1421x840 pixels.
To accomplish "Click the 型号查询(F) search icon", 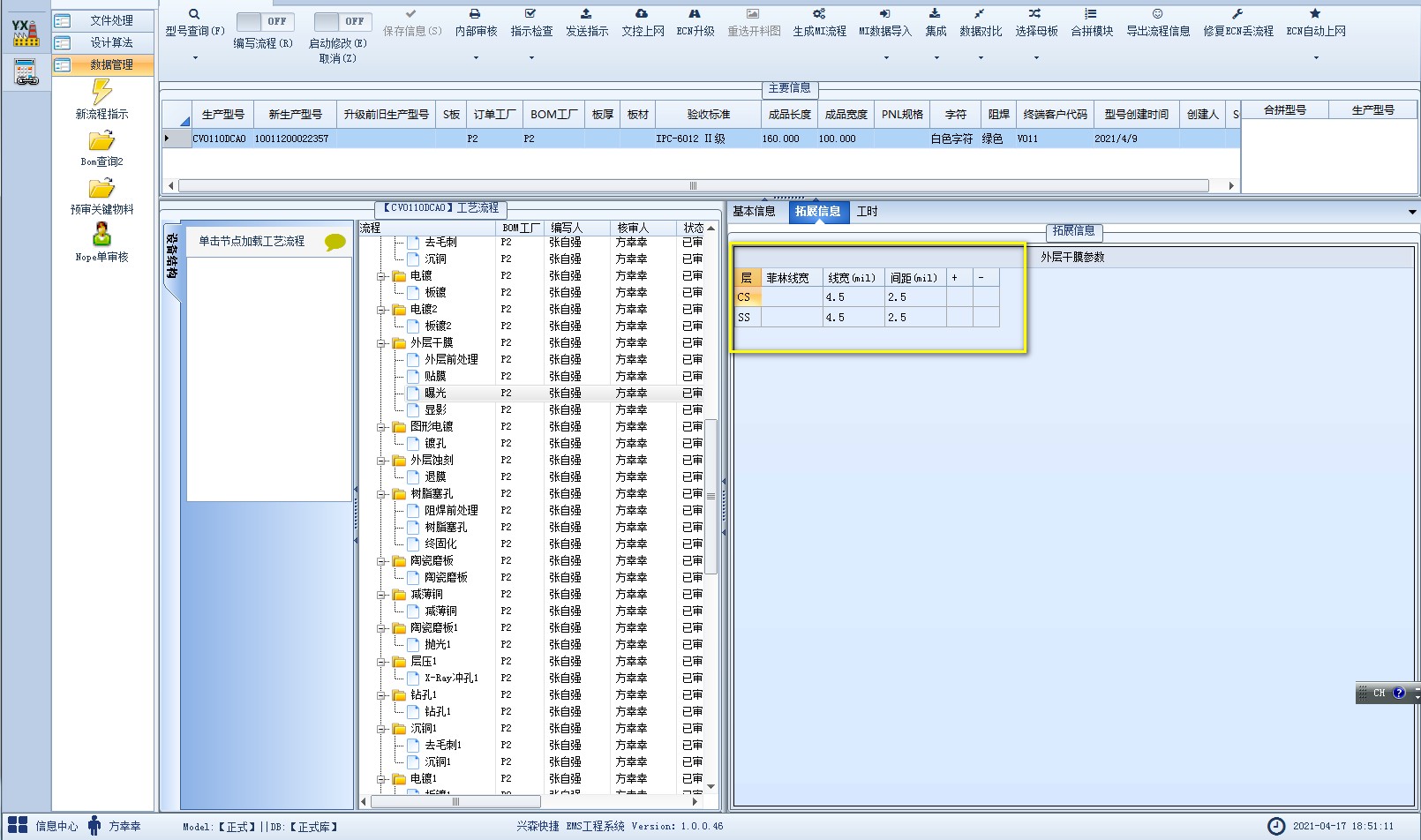I will tap(194, 14).
